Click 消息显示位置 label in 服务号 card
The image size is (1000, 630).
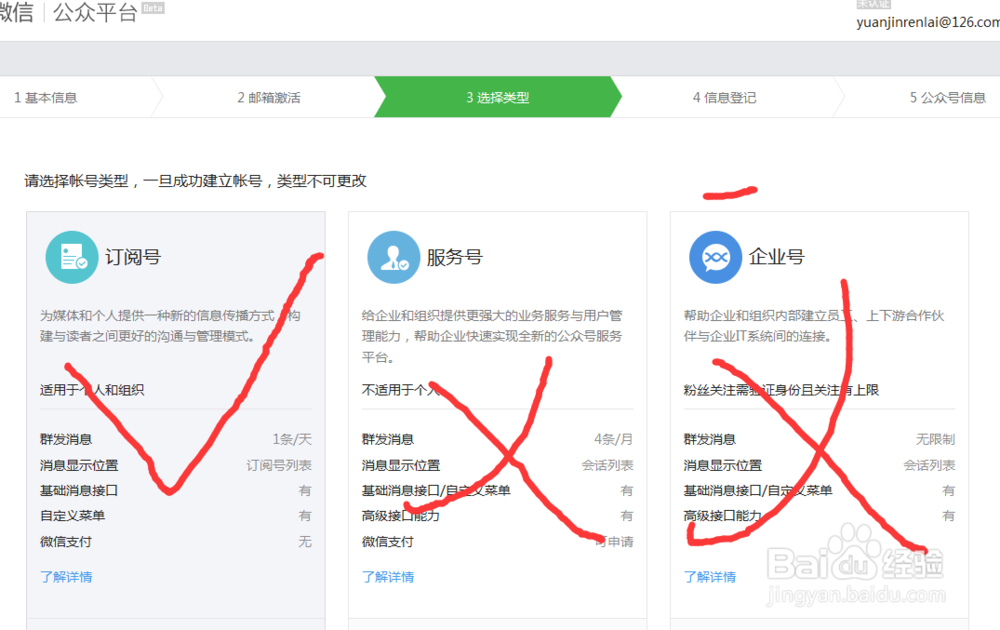click(401, 465)
